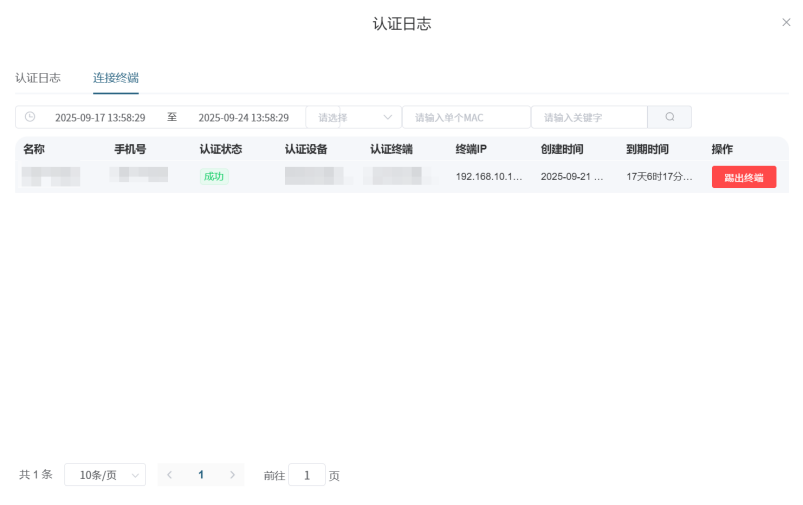Switch to the 认证日志 tab
Screen dimensions: 803x505
[x=38, y=78]
